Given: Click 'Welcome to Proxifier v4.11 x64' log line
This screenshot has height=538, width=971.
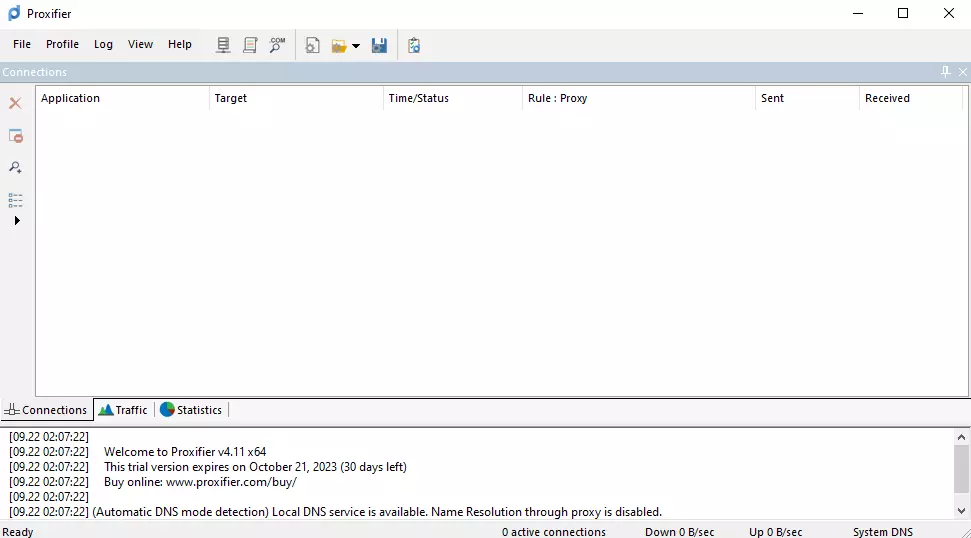Looking at the screenshot, I should coord(185,452).
